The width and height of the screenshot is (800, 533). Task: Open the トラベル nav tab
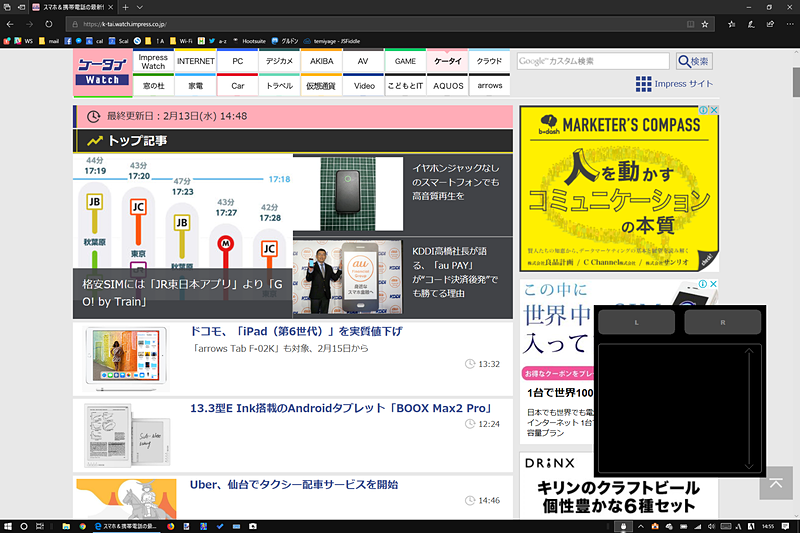tap(279, 86)
